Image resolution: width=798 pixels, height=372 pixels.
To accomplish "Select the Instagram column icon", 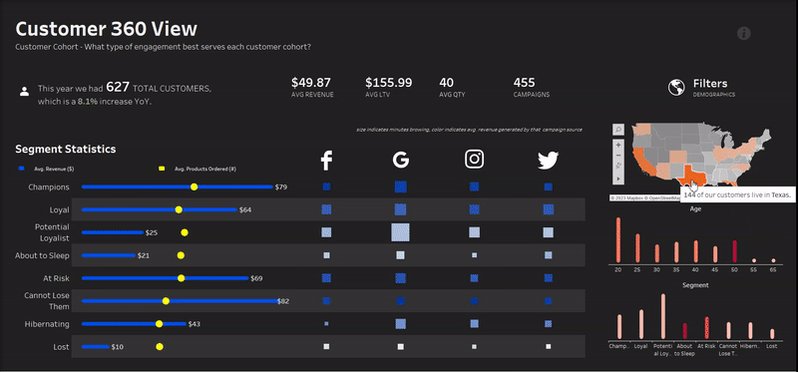I will pyautogui.click(x=474, y=159).
